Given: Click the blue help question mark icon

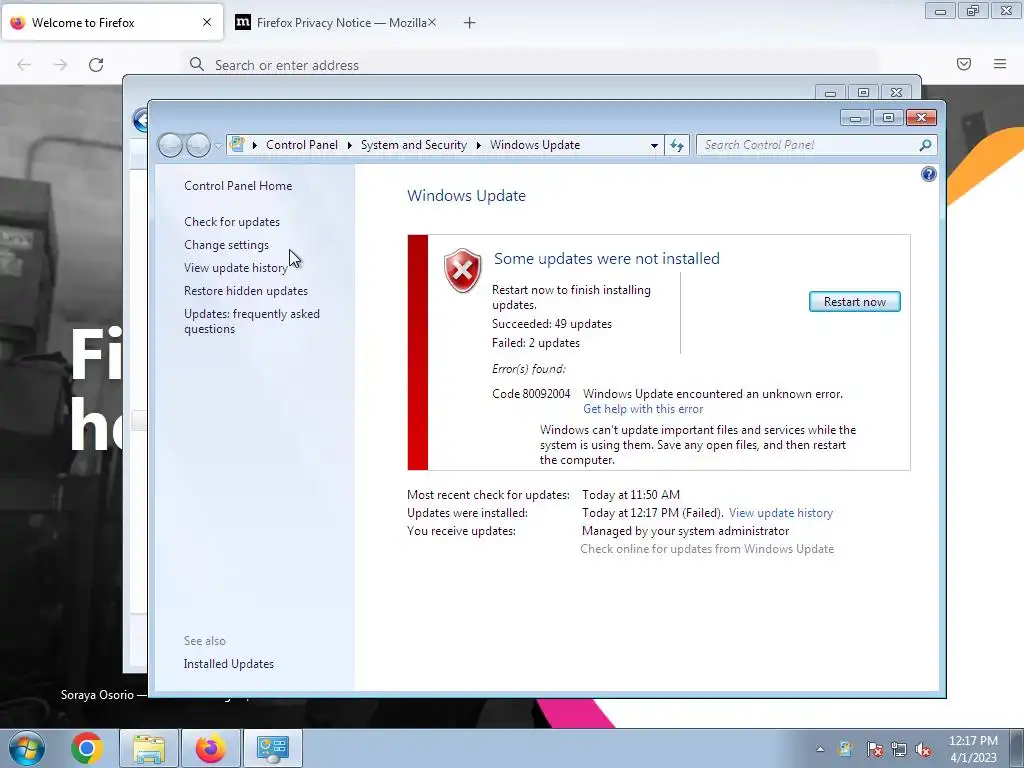Looking at the screenshot, I should 928,174.
